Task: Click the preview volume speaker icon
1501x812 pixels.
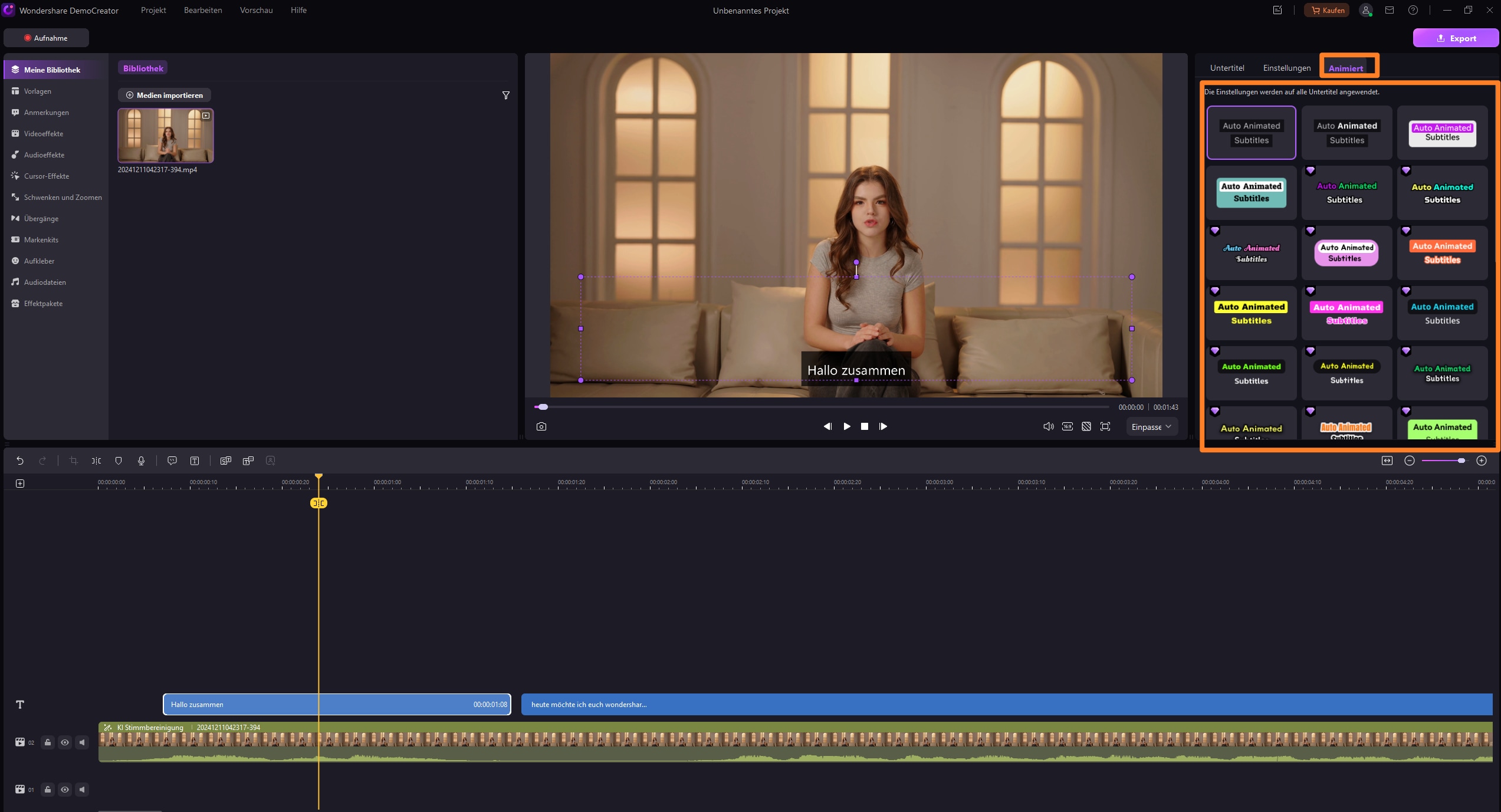Action: [1049, 426]
